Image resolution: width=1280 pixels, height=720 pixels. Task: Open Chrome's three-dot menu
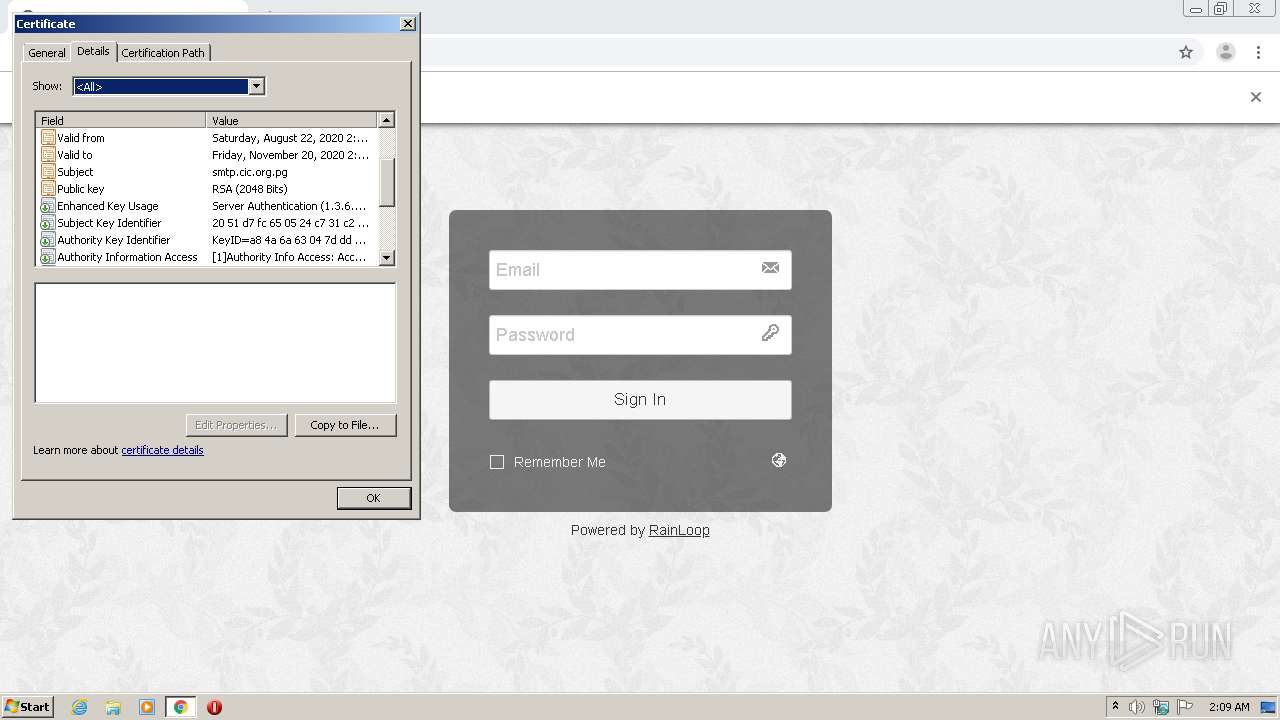tap(1258, 52)
